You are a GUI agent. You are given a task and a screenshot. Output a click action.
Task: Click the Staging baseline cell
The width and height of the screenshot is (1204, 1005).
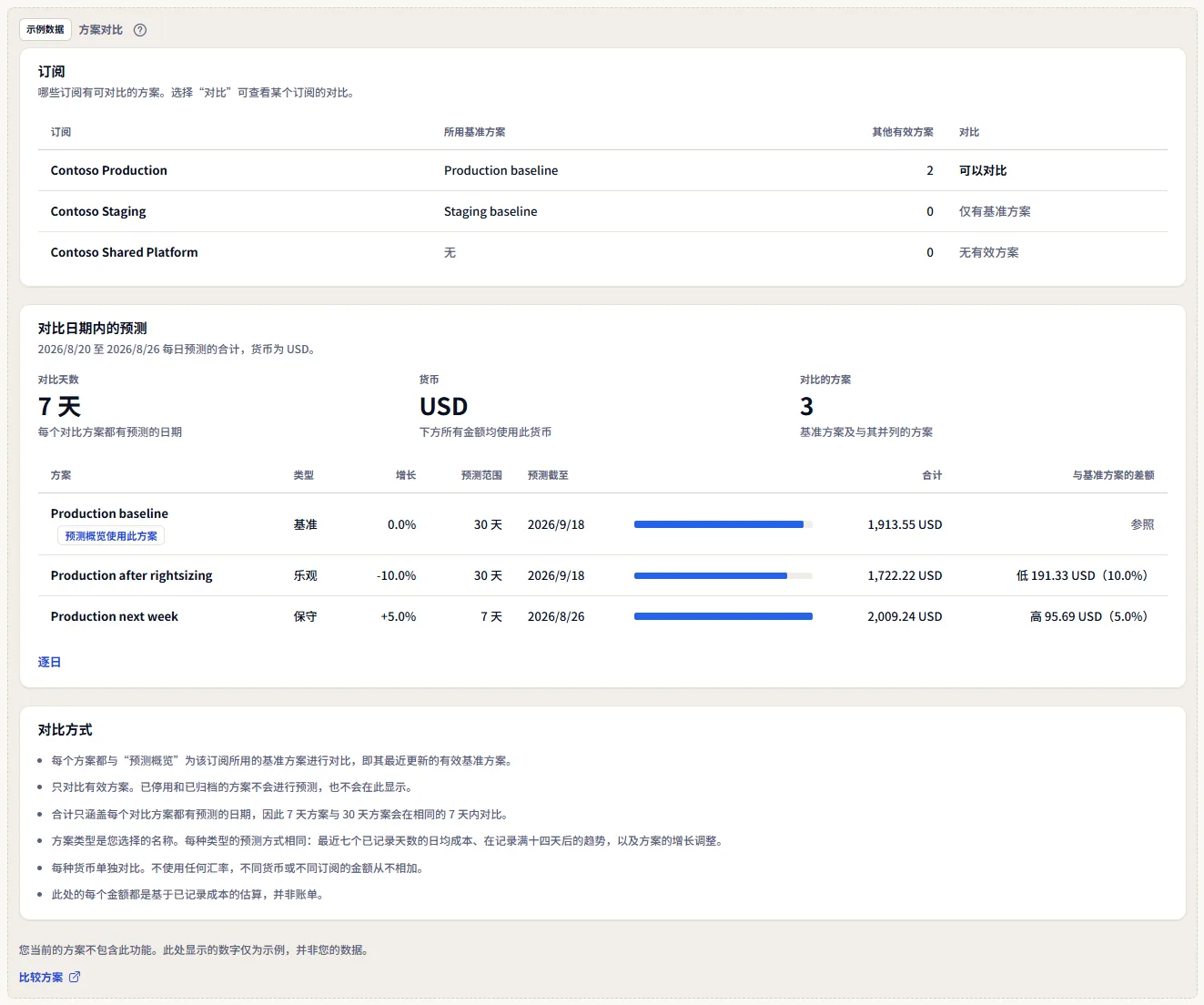coord(491,211)
